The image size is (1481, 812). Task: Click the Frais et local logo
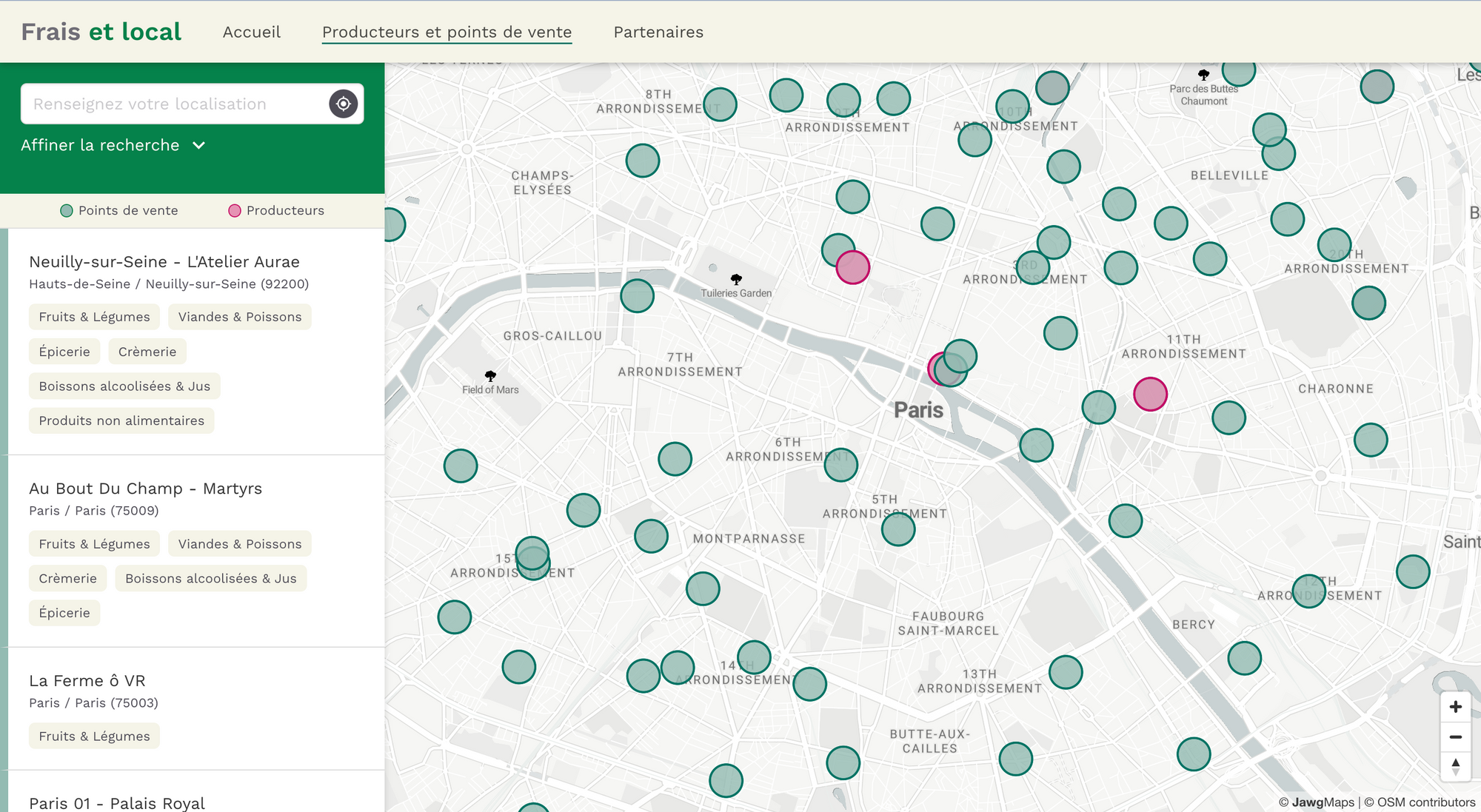pyautogui.click(x=101, y=32)
